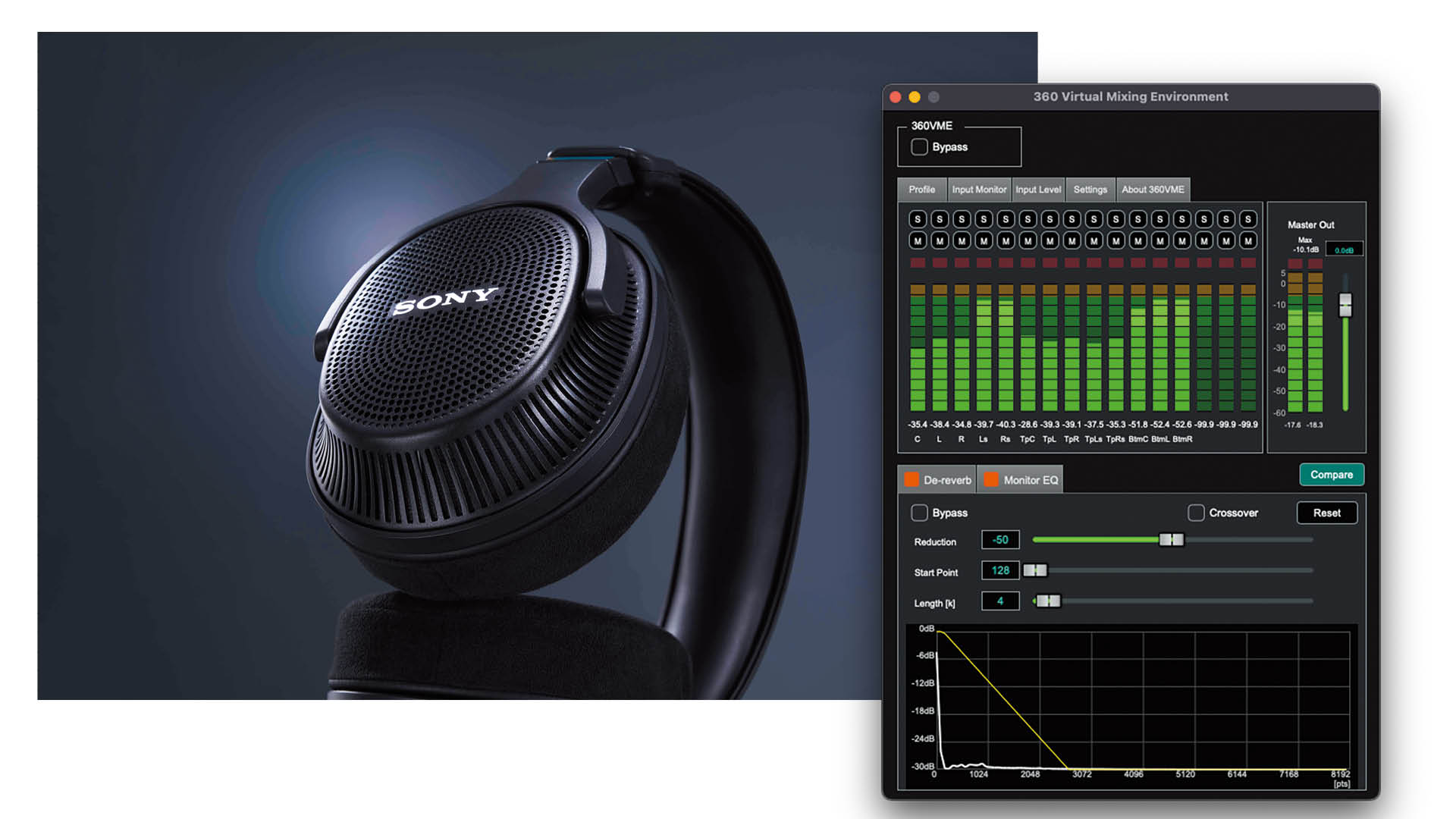Viewport: 1456px width, 819px height.
Task: Tick the De-reverb Bypass checkbox
Action: click(x=919, y=513)
